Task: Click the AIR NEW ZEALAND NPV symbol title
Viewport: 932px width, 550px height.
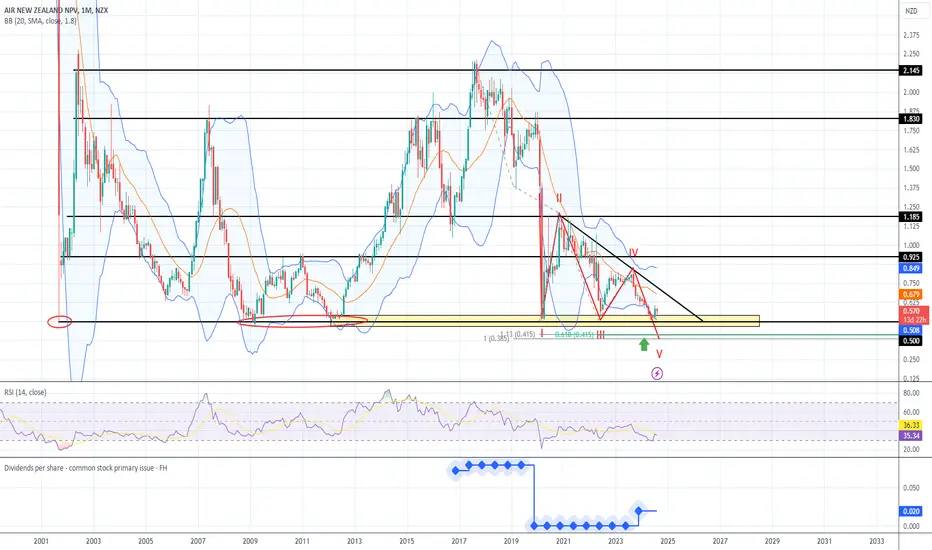Action: tap(56, 10)
